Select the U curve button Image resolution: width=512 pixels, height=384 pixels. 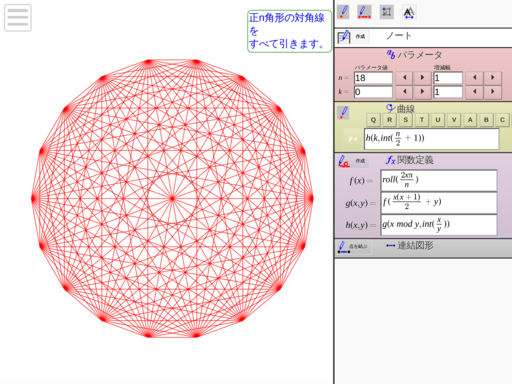click(438, 120)
